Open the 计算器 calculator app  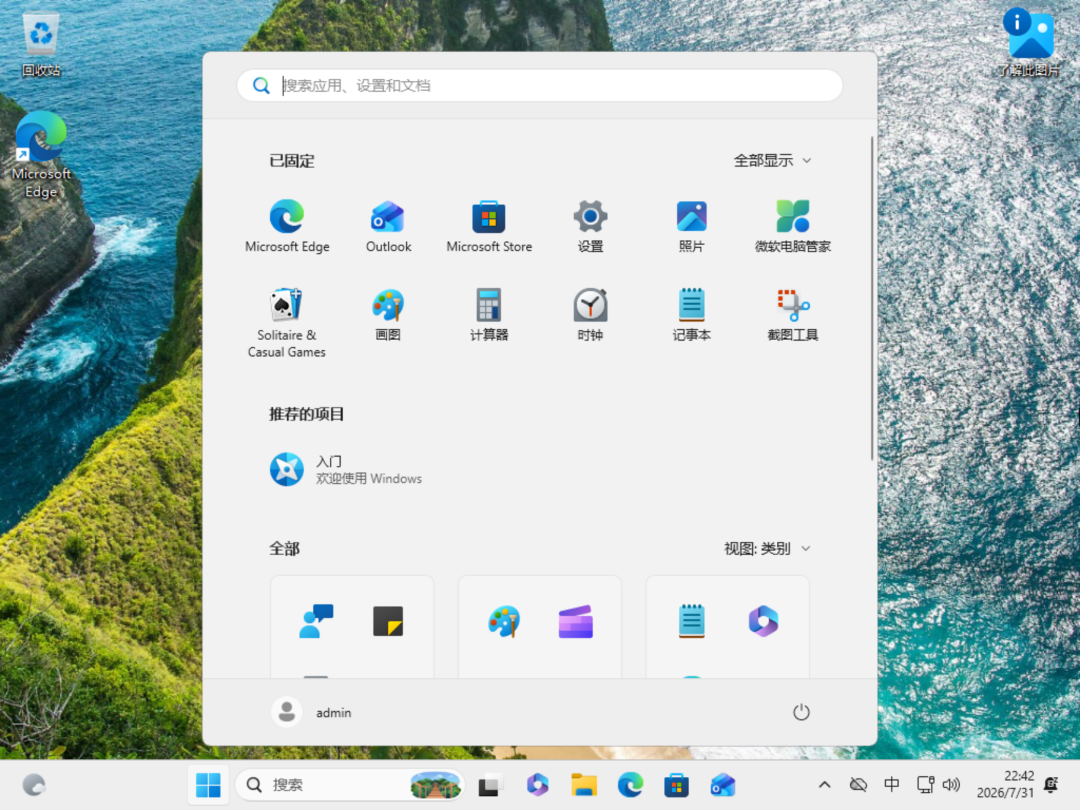pyautogui.click(x=489, y=315)
